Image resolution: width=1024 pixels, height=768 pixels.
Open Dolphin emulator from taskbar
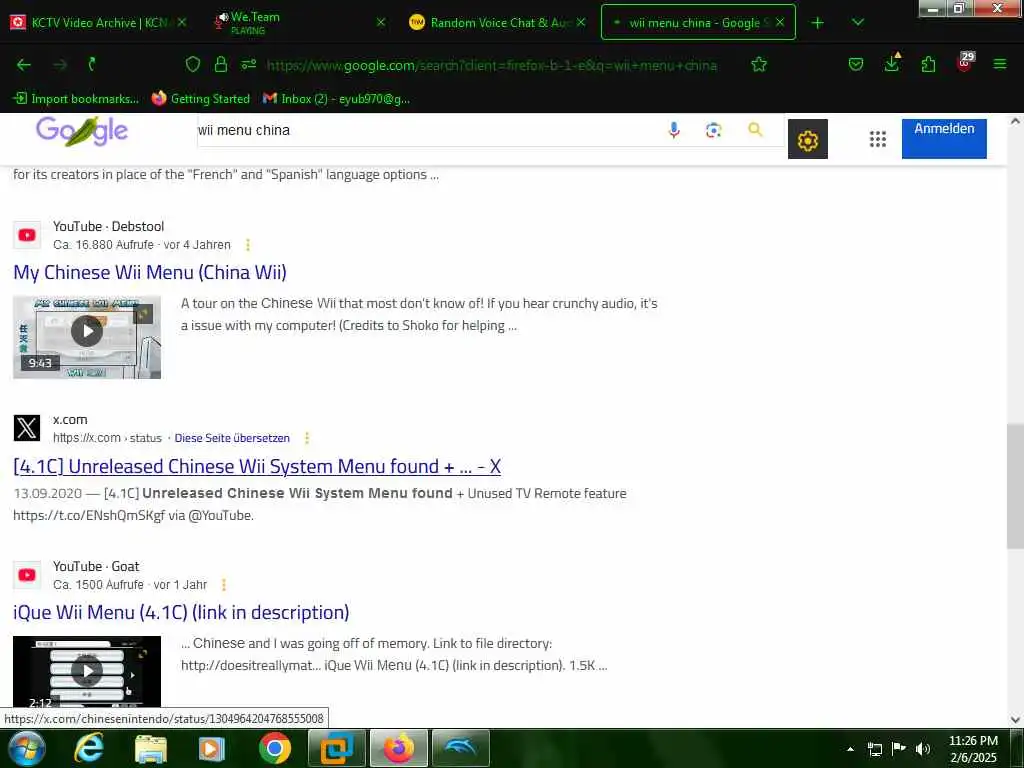point(461,748)
